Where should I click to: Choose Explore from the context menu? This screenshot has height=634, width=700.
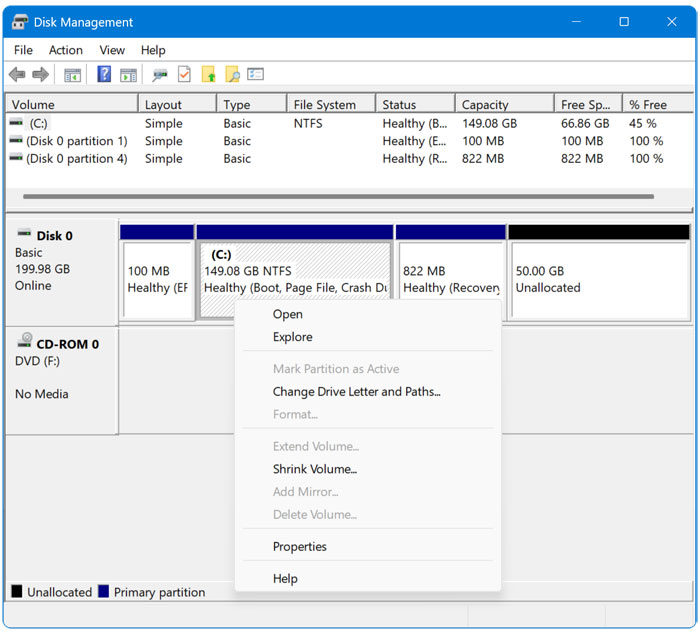tap(368, 337)
